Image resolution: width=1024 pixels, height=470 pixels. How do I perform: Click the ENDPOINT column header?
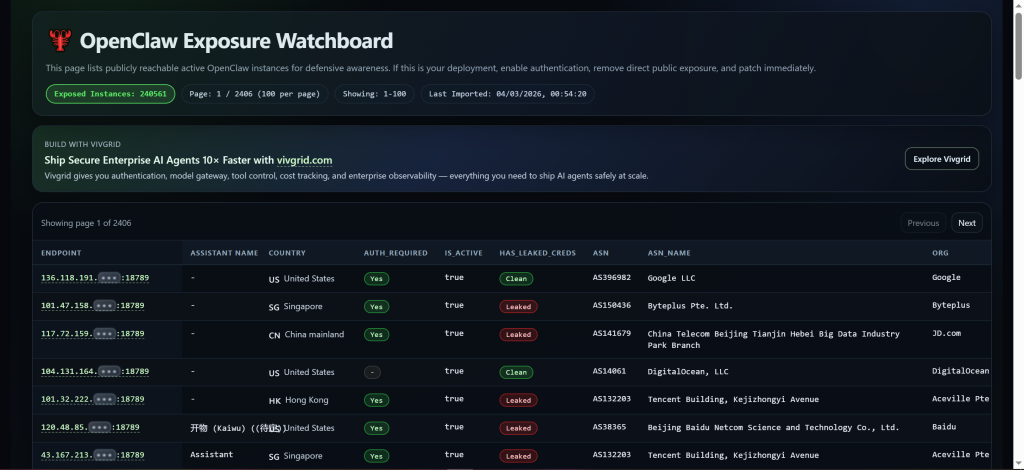coord(61,253)
